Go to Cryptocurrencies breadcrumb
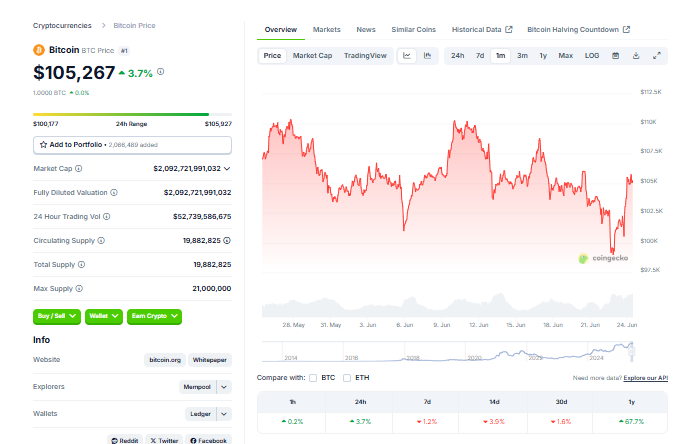Image resolution: width=697 pixels, height=444 pixels. click(x=62, y=25)
